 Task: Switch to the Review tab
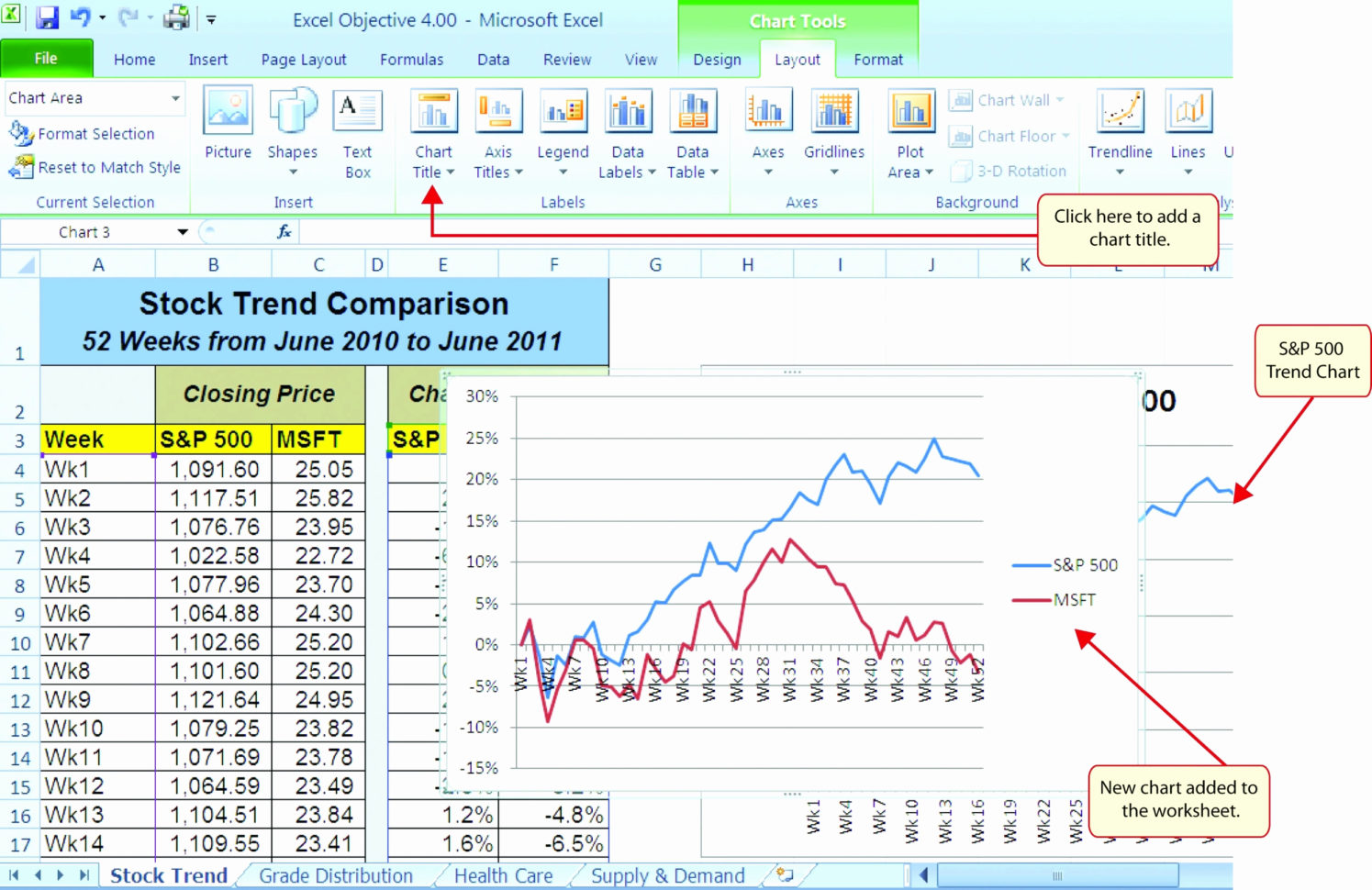pyautogui.click(x=567, y=60)
